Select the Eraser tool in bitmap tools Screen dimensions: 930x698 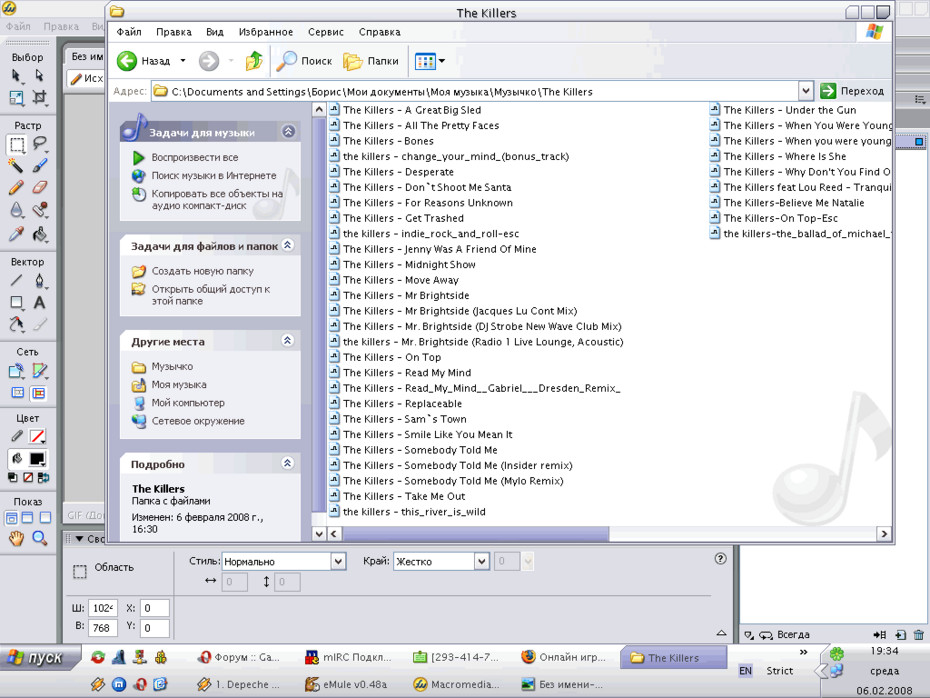click(39, 187)
